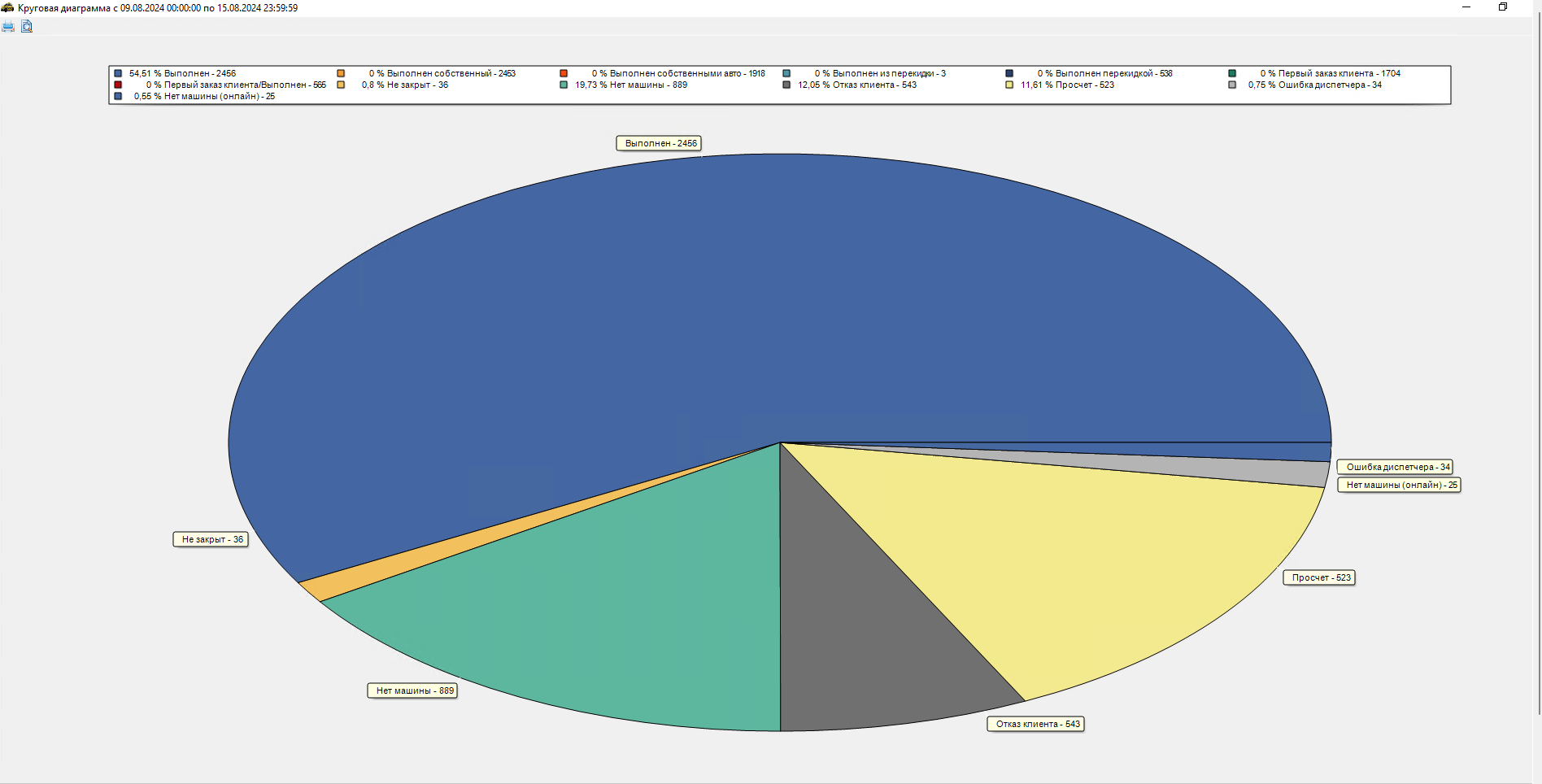Viewport: 1542px width, 784px height.
Task: Click the red 'Первый заказ клиента/Выполнен' legend swatch
Action: click(x=118, y=85)
